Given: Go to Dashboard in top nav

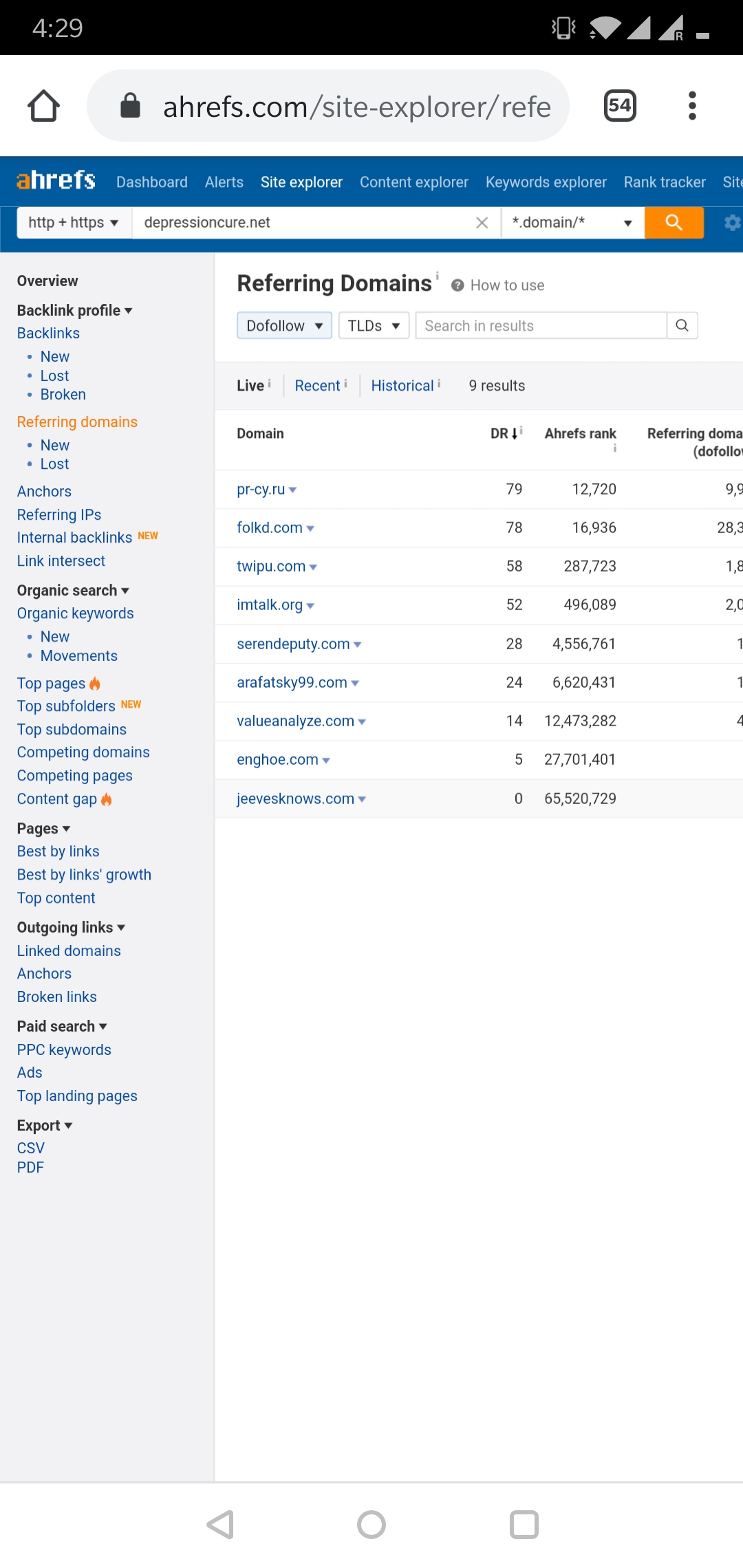Looking at the screenshot, I should [x=152, y=182].
